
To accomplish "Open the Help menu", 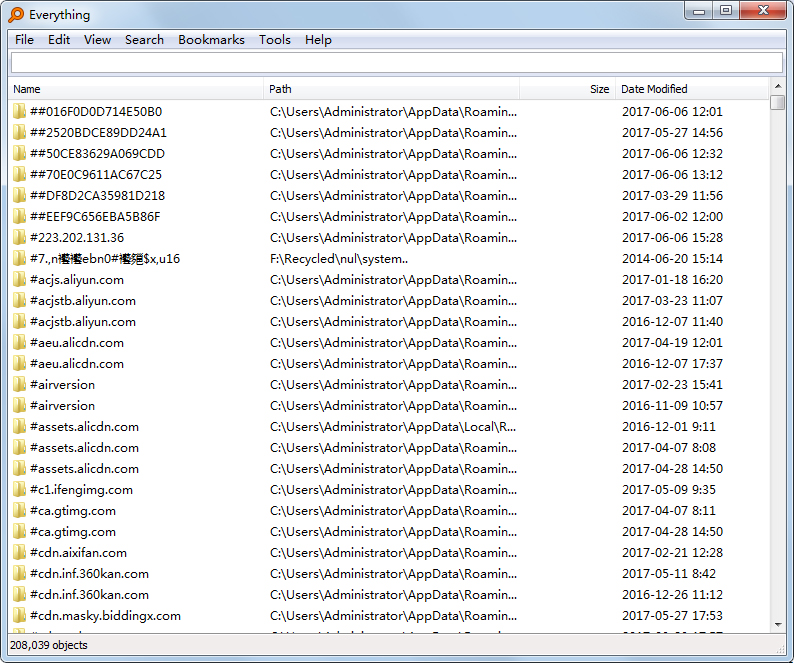I will pyautogui.click(x=318, y=40).
